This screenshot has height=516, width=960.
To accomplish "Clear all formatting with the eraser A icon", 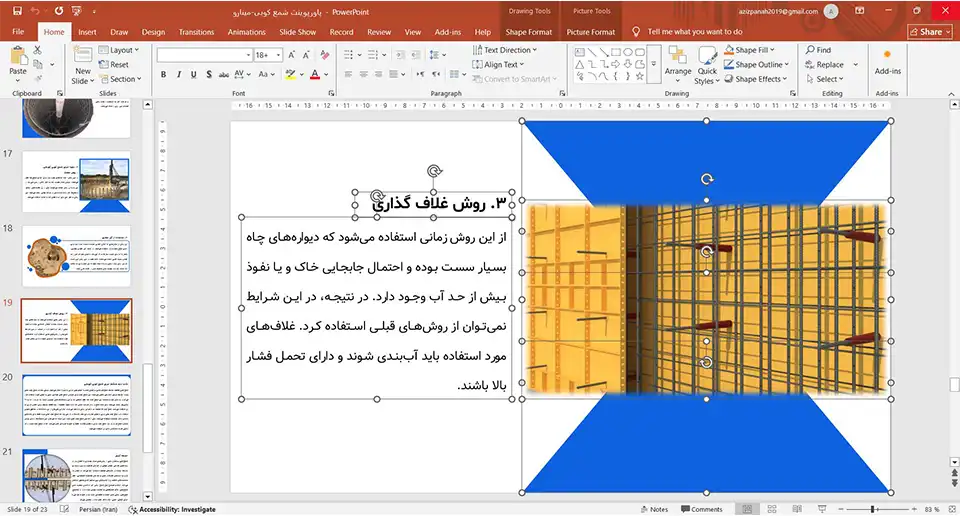I will pos(325,55).
